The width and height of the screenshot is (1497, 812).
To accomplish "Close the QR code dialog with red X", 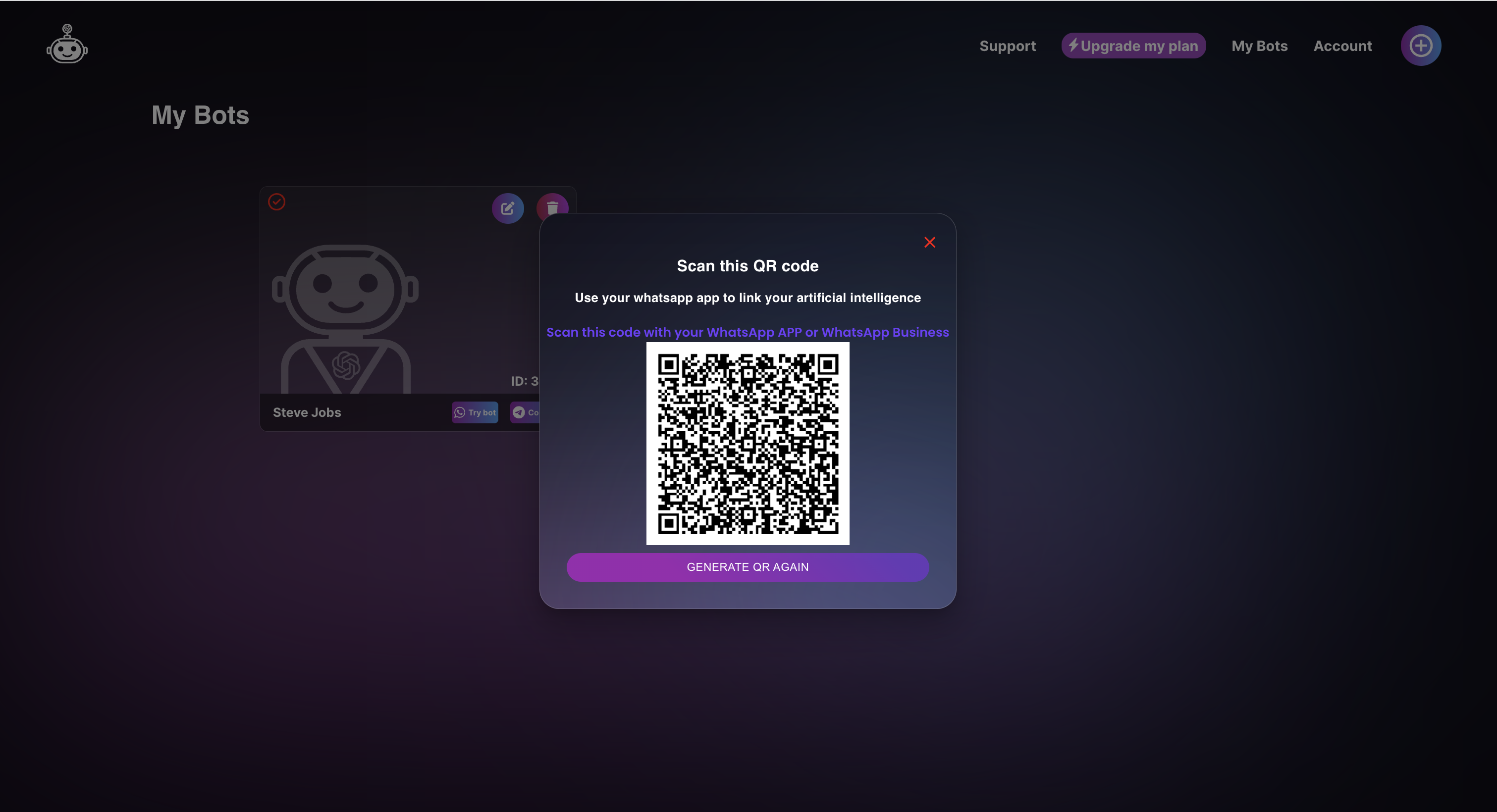I will (x=929, y=242).
